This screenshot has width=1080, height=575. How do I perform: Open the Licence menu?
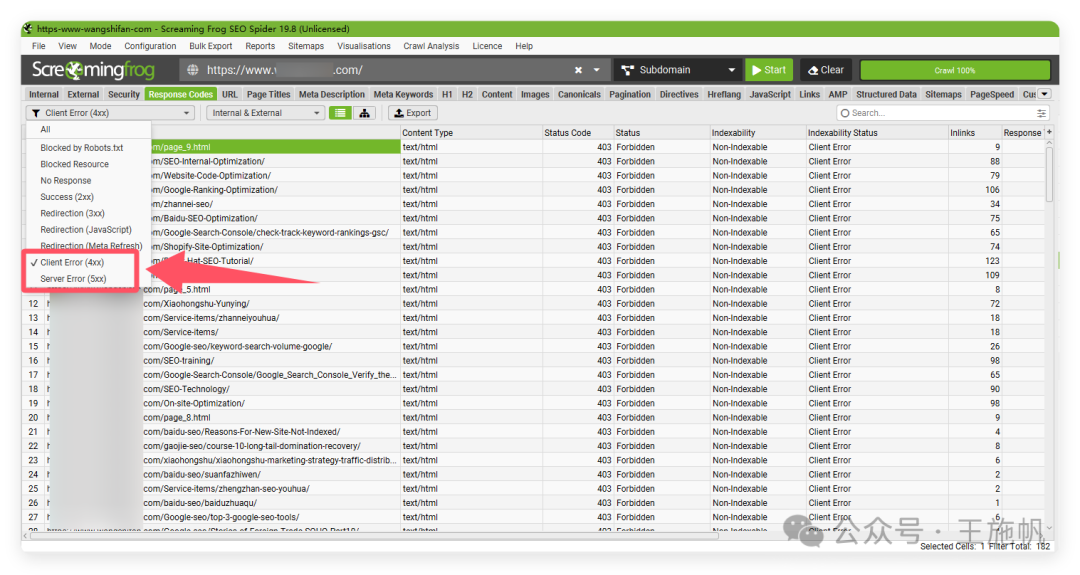[487, 46]
